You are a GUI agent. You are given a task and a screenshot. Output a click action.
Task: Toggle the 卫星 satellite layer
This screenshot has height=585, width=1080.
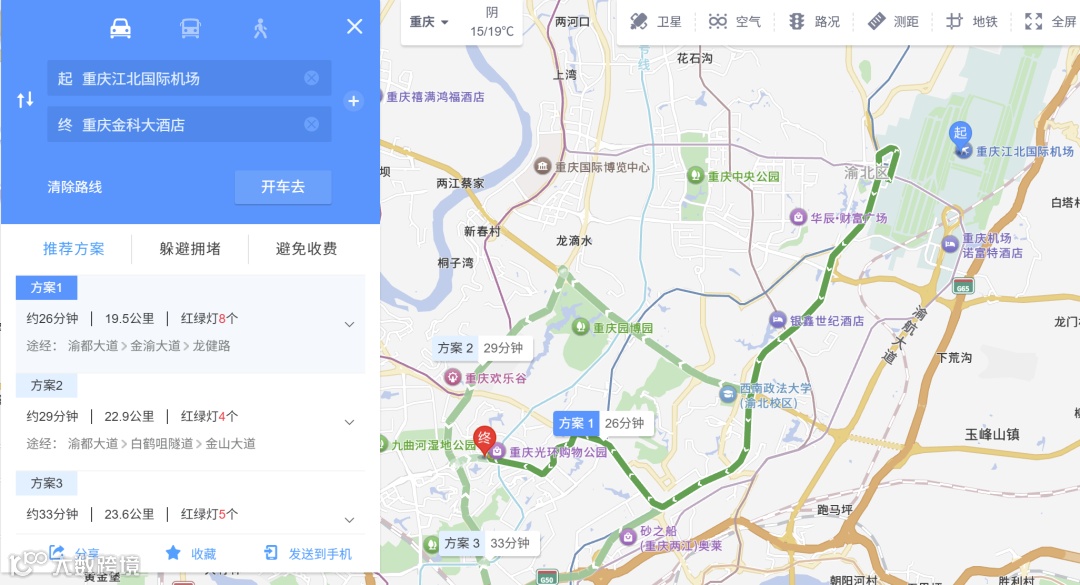pyautogui.click(x=655, y=21)
